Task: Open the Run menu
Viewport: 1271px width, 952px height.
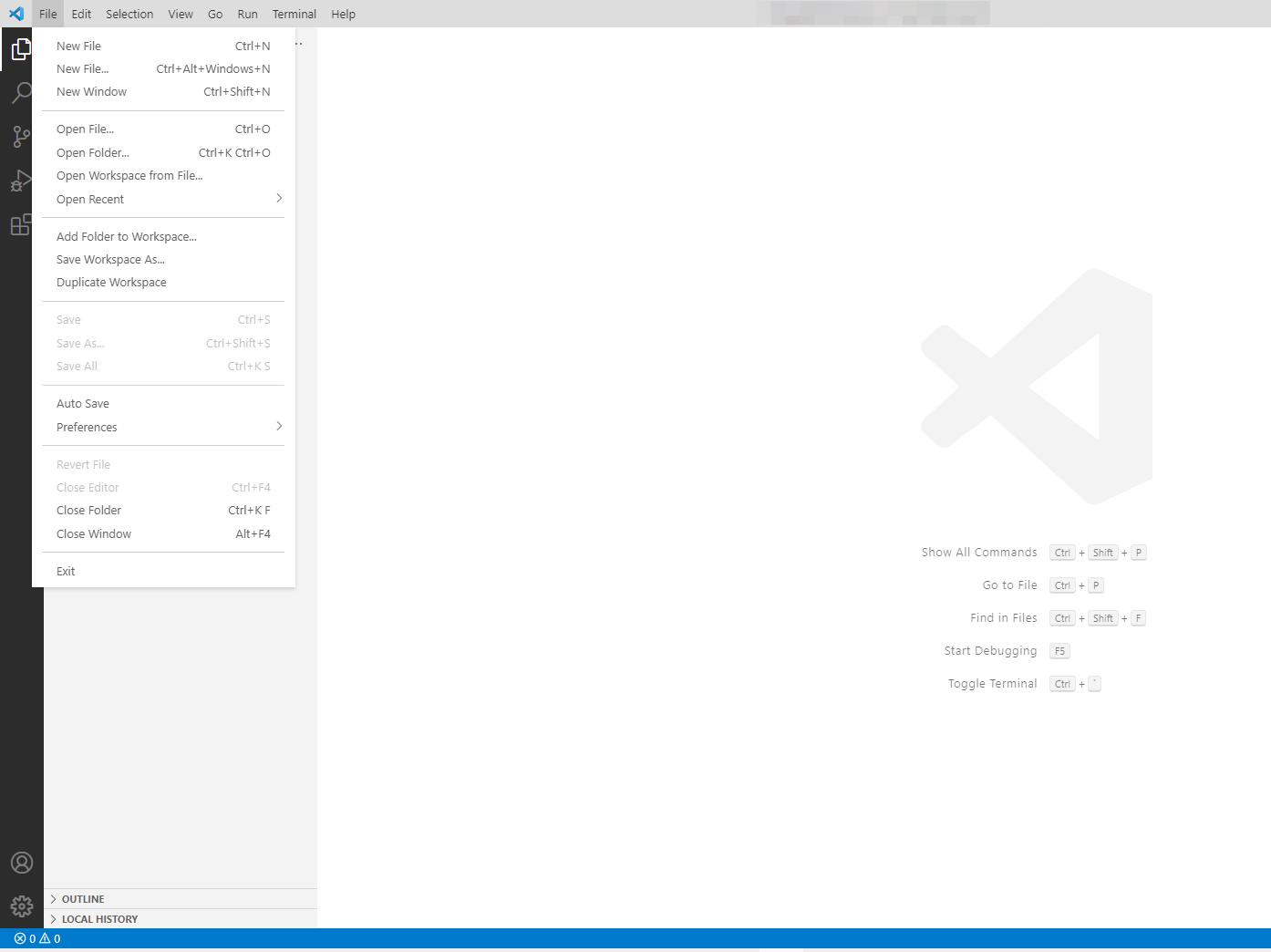Action: click(x=247, y=14)
